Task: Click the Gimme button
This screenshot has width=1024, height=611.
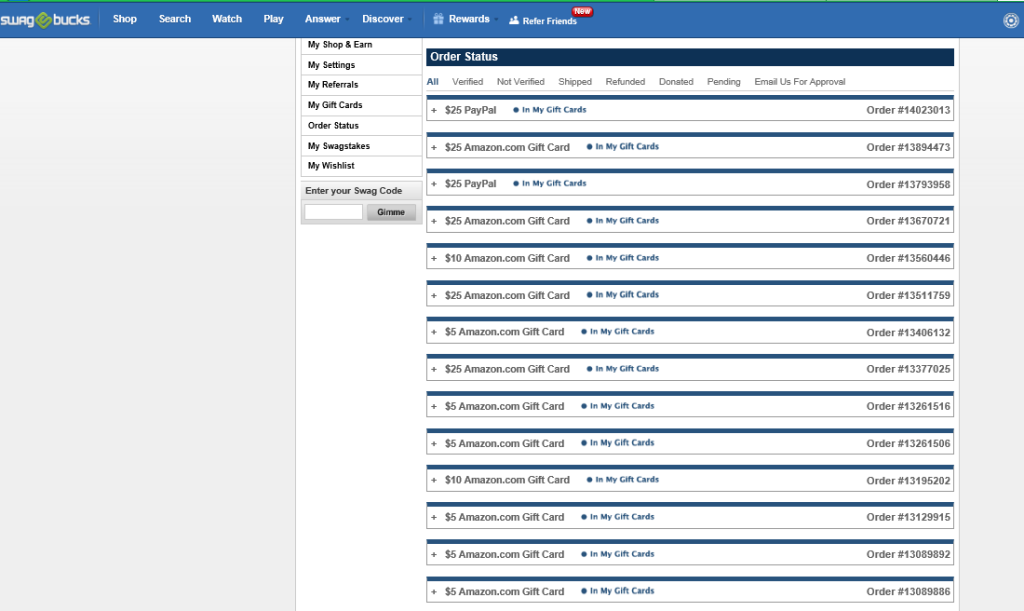Action: pos(391,212)
